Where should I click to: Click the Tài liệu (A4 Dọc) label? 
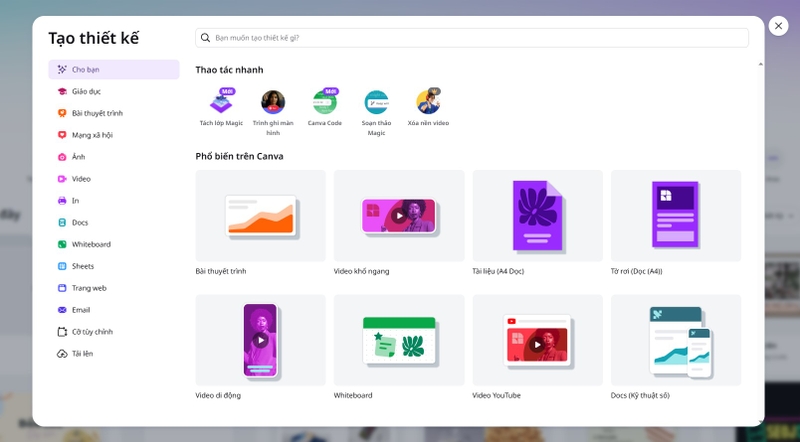[x=498, y=271]
